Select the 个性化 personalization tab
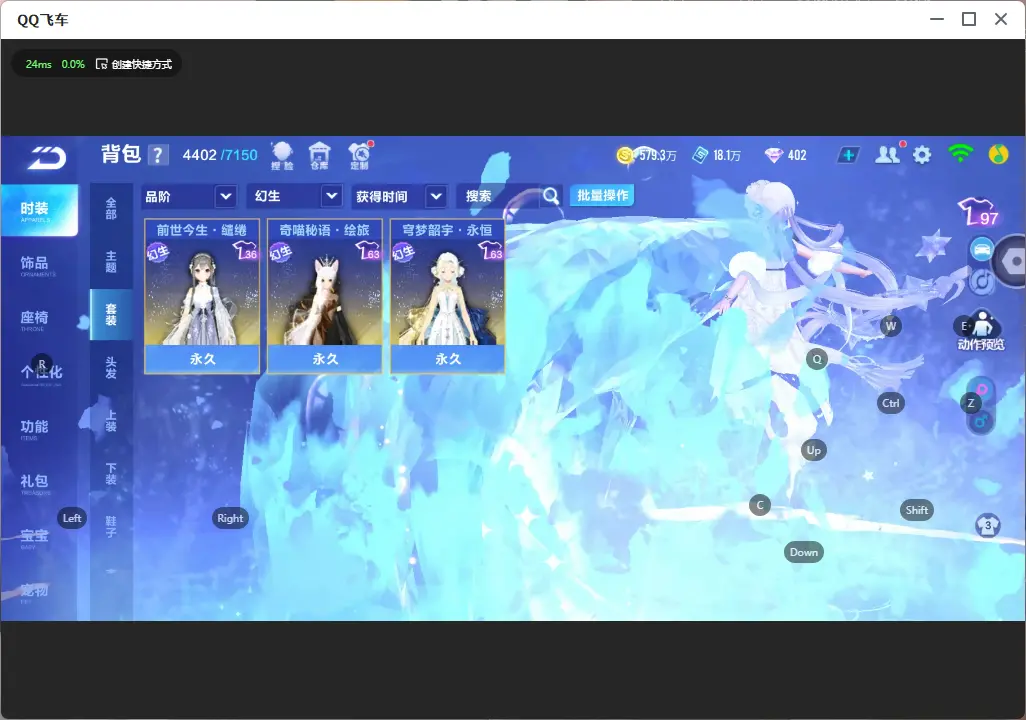Screen dimensions: 1026x720 [x=39, y=373]
